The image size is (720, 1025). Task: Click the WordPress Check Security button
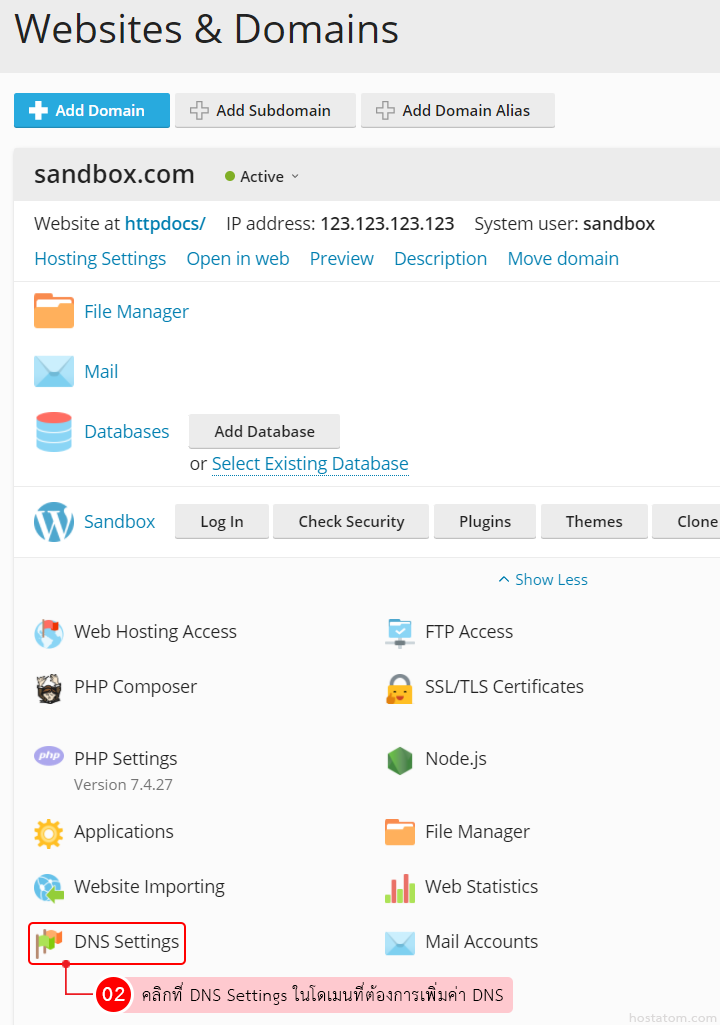click(351, 521)
